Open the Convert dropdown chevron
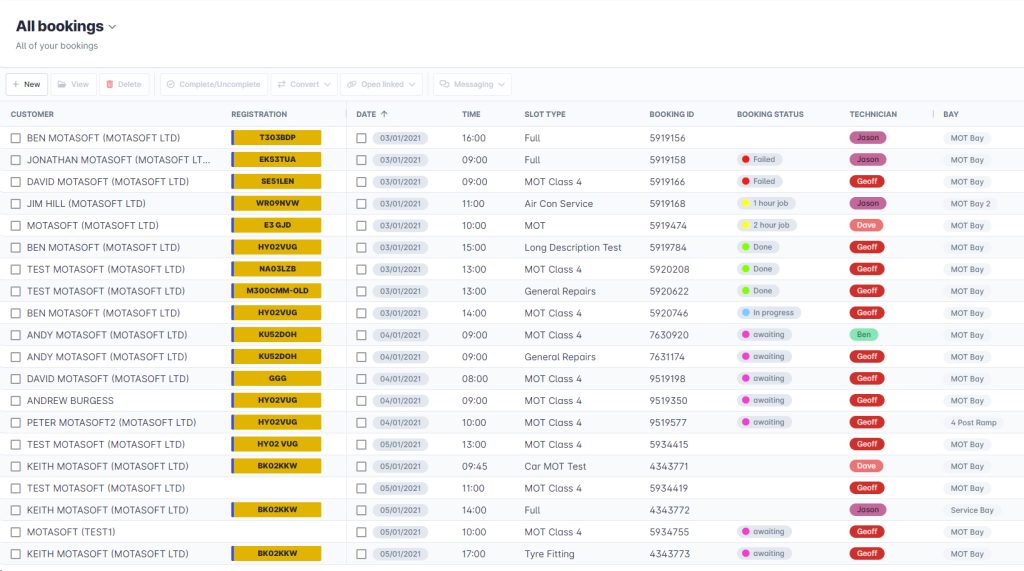This screenshot has width=1024, height=571. pyautogui.click(x=327, y=85)
